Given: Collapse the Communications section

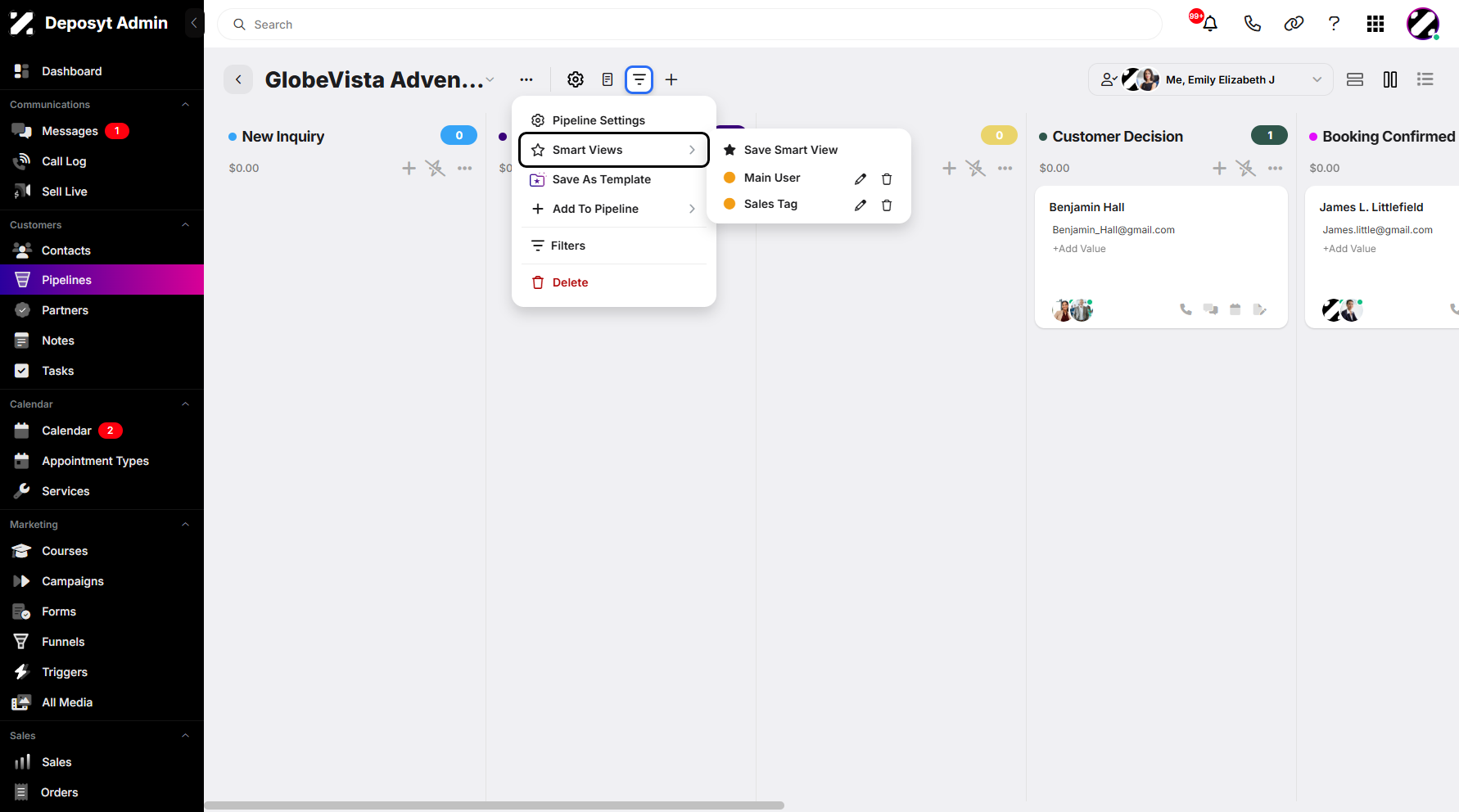Looking at the screenshot, I should coord(186,105).
